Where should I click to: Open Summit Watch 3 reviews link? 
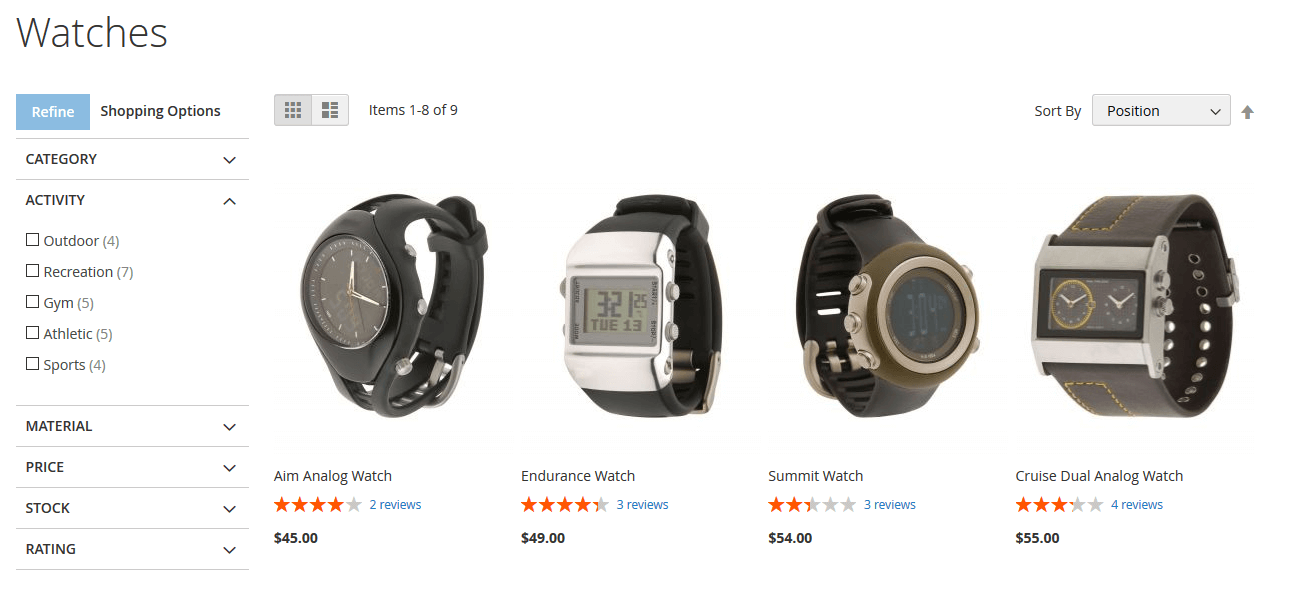(x=890, y=505)
